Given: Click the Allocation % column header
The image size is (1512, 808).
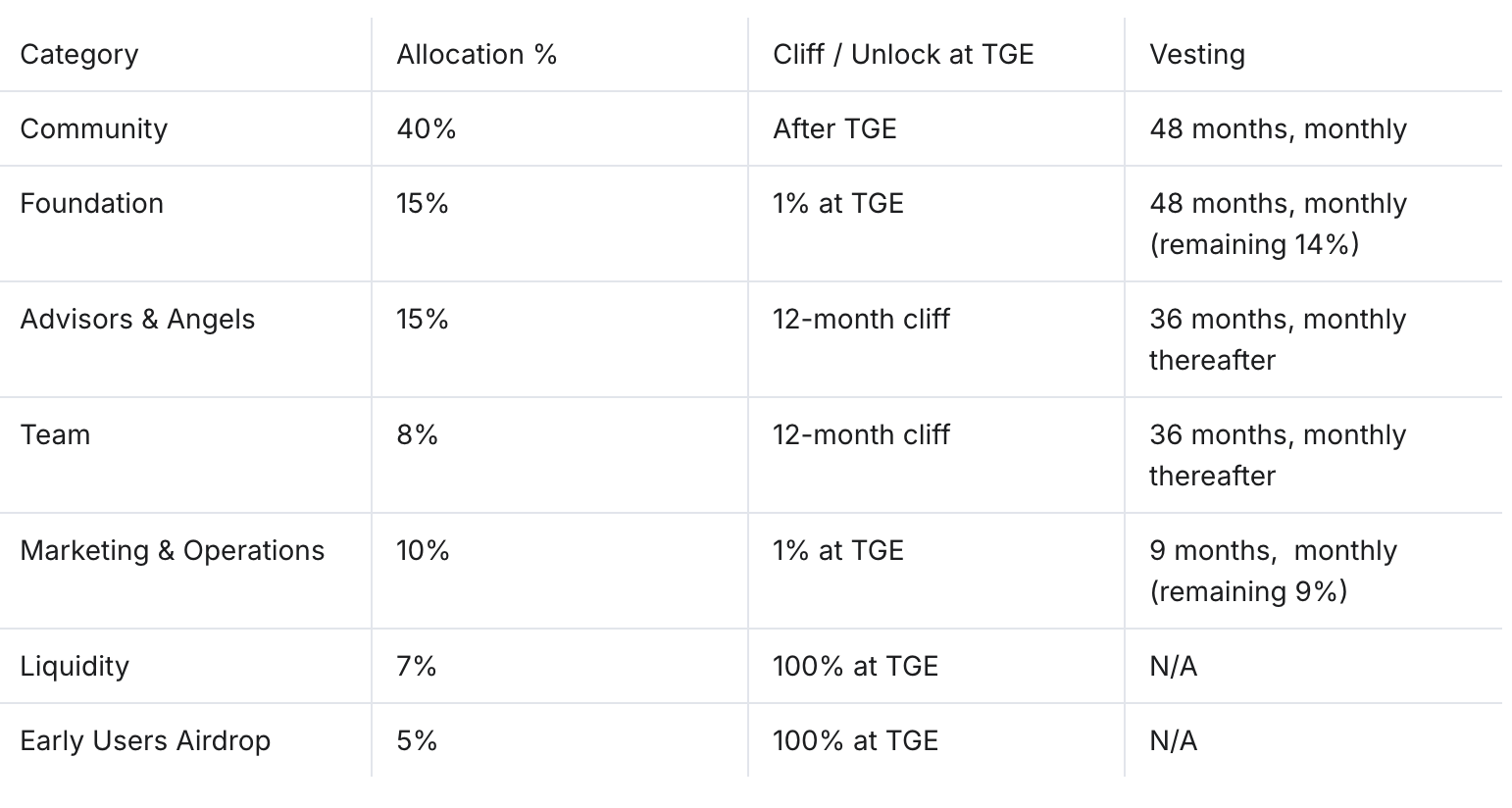Looking at the screenshot, I should (477, 55).
